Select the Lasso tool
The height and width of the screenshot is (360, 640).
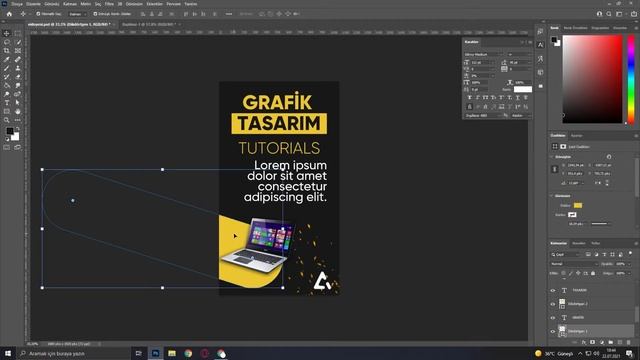[x=7, y=42]
